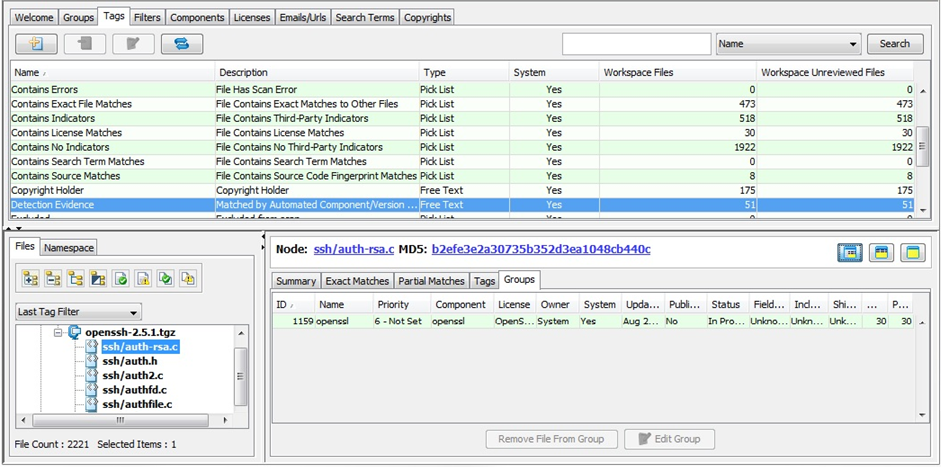
Task: Click the MD5 hash link
Action: pyautogui.click(x=541, y=249)
